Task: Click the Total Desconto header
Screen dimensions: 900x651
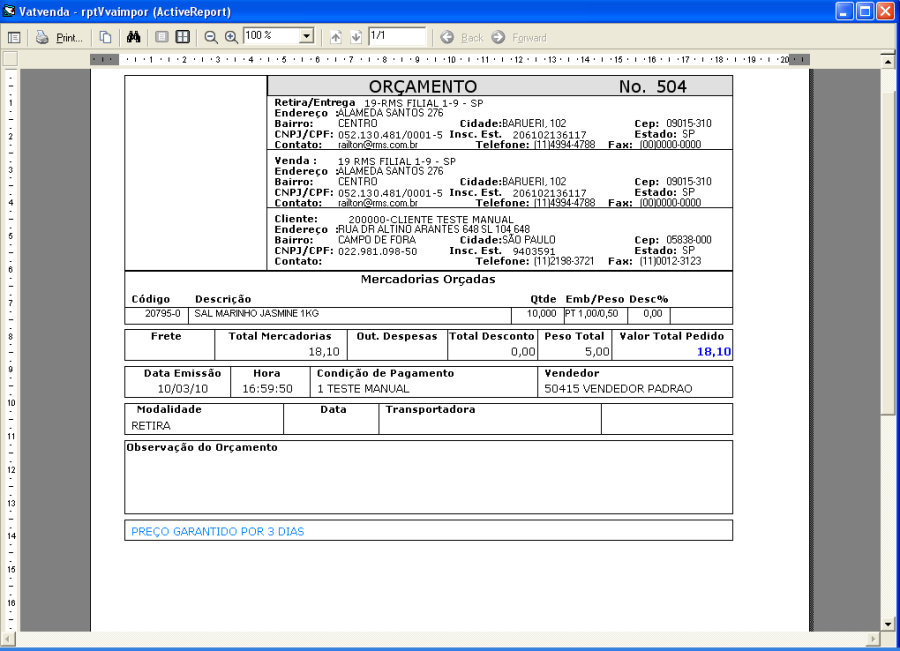Action: tap(491, 336)
